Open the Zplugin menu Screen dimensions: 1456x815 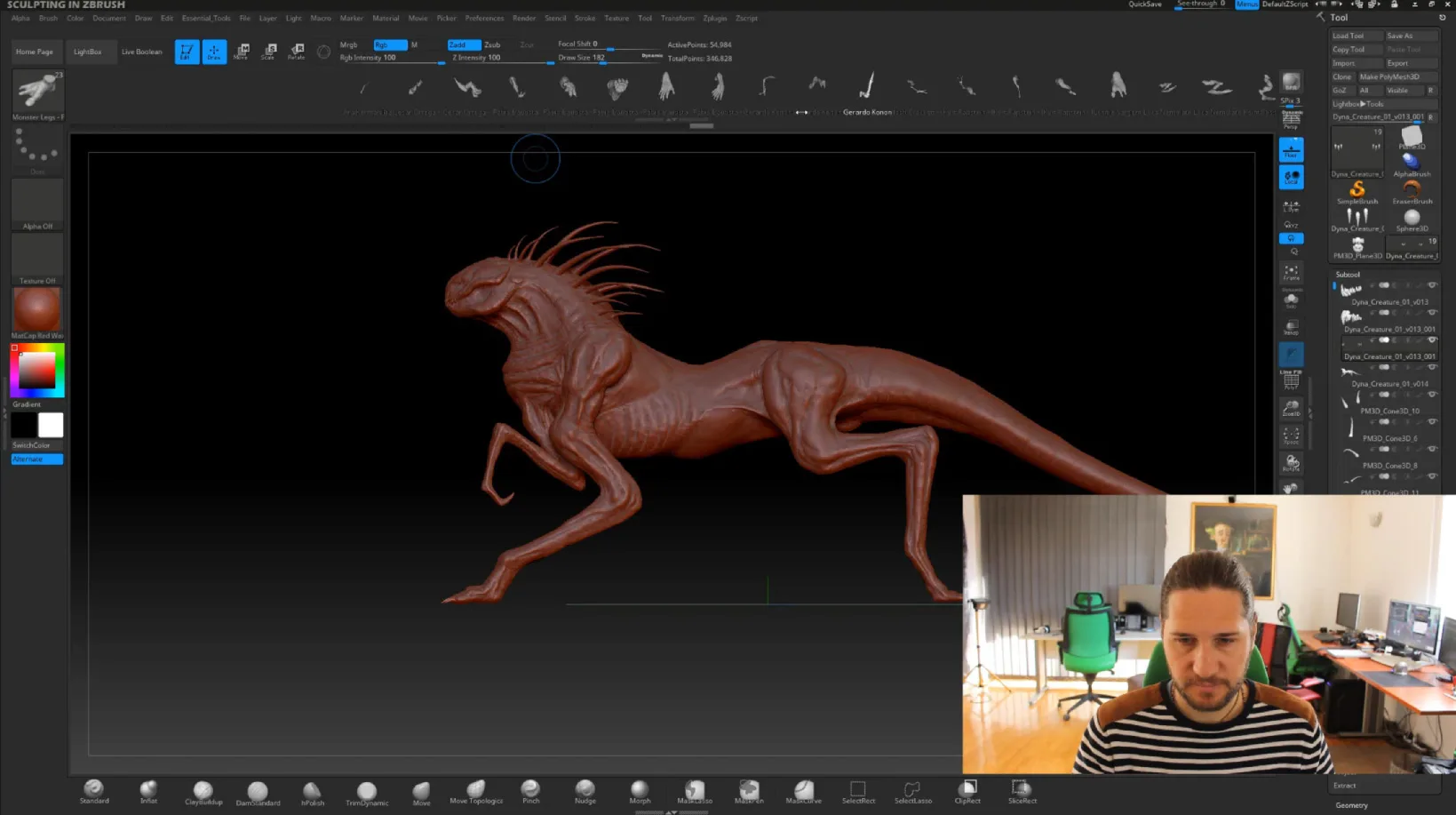point(714,18)
